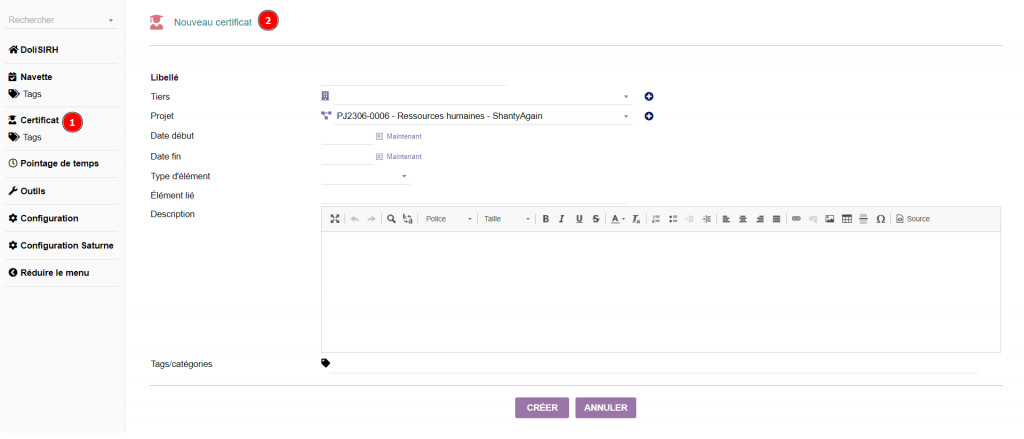Click inside the Description text area

pyautogui.click(x=661, y=292)
